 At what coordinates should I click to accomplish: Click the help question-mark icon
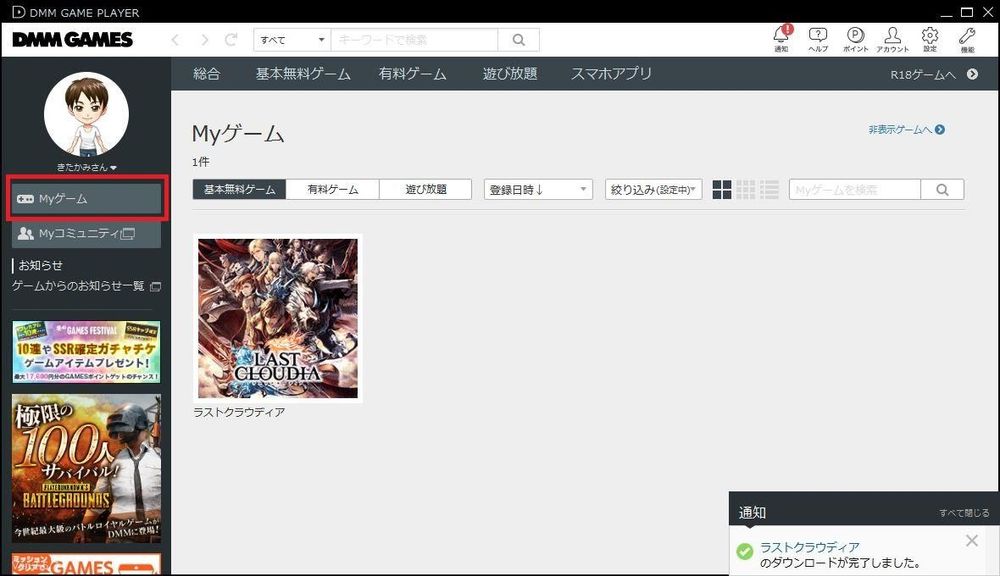tap(817, 36)
